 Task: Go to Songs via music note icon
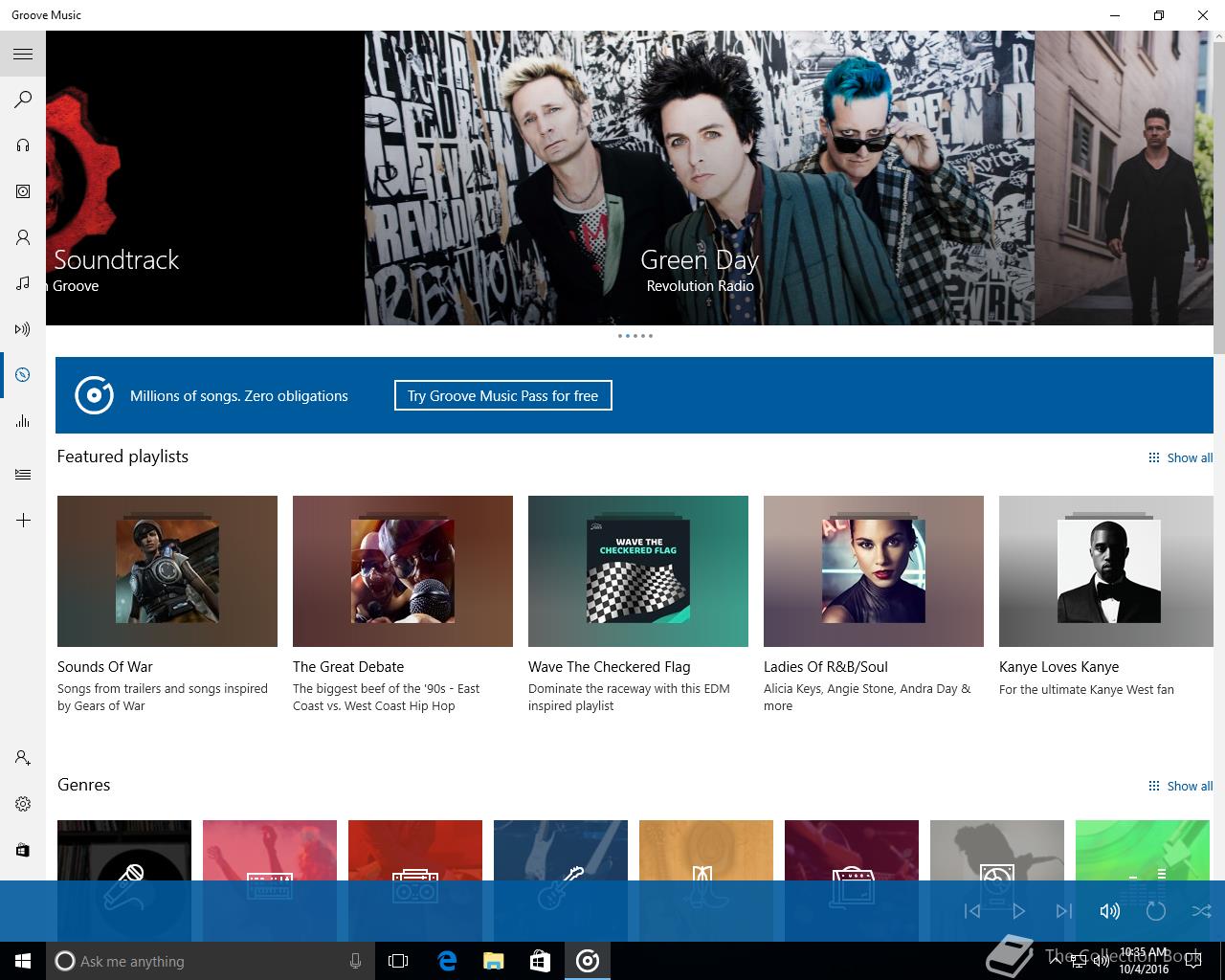23,283
